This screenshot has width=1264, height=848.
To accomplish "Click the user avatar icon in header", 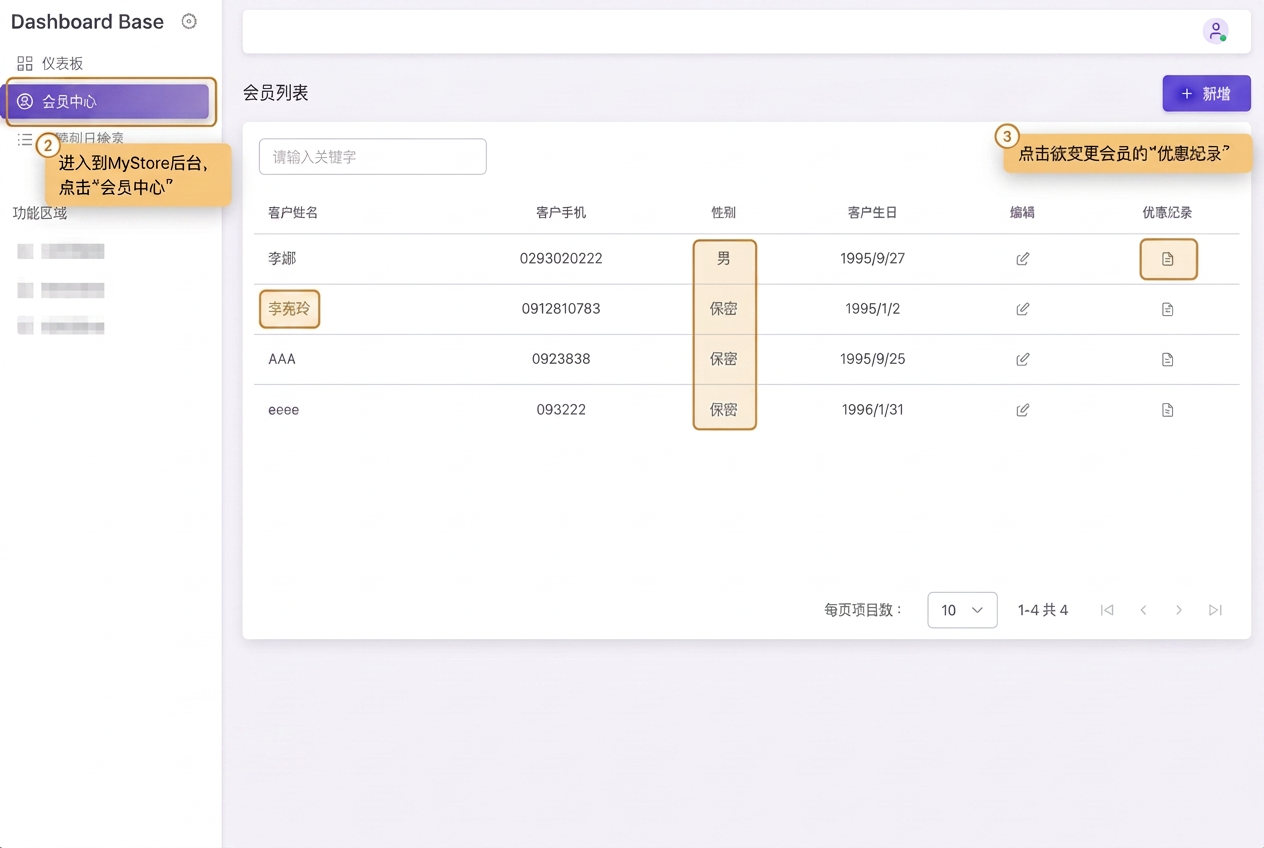I will coord(1215,31).
